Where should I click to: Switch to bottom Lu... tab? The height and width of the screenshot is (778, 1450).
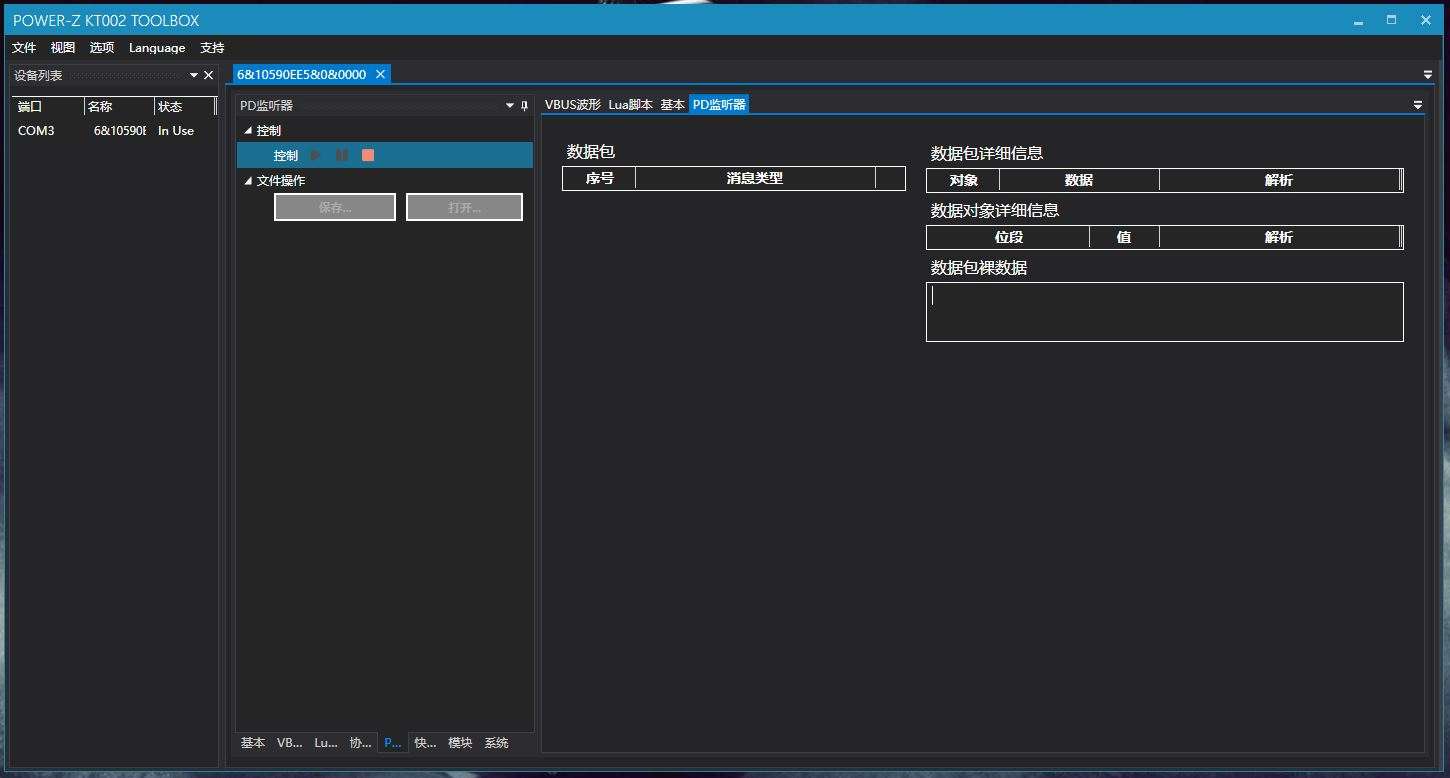[x=326, y=743]
